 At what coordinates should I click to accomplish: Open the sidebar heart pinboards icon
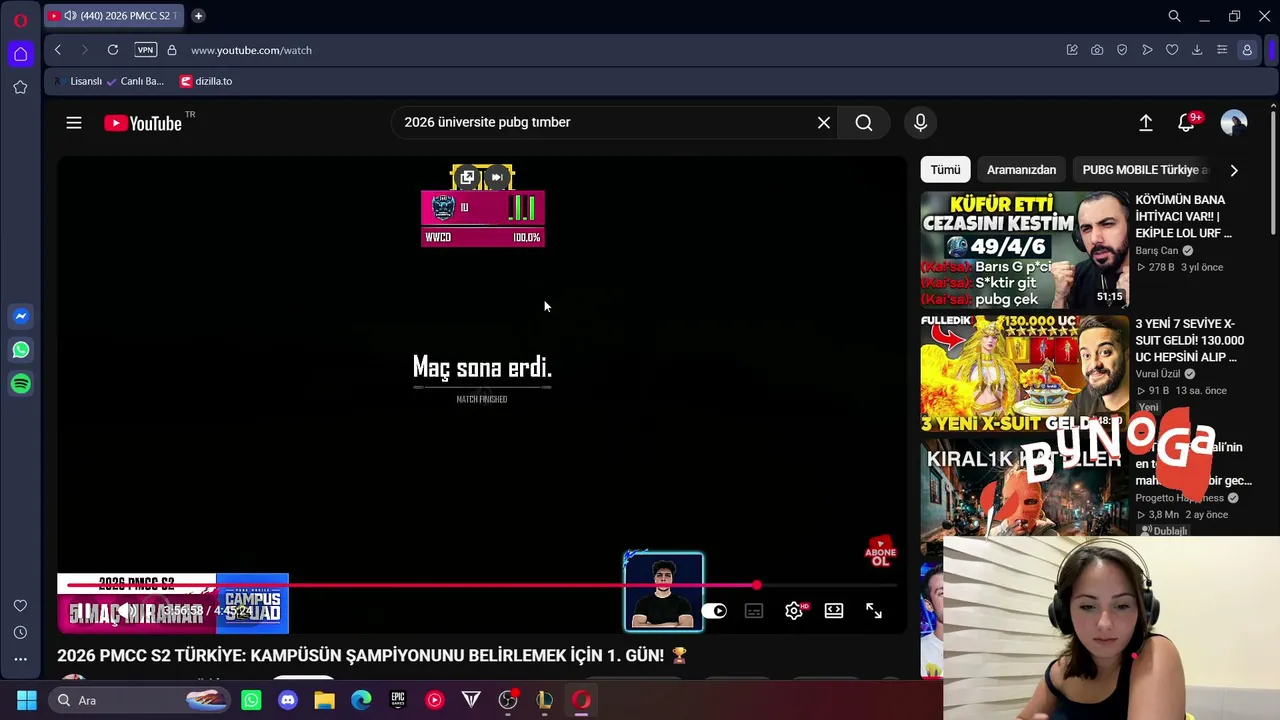pos(20,606)
